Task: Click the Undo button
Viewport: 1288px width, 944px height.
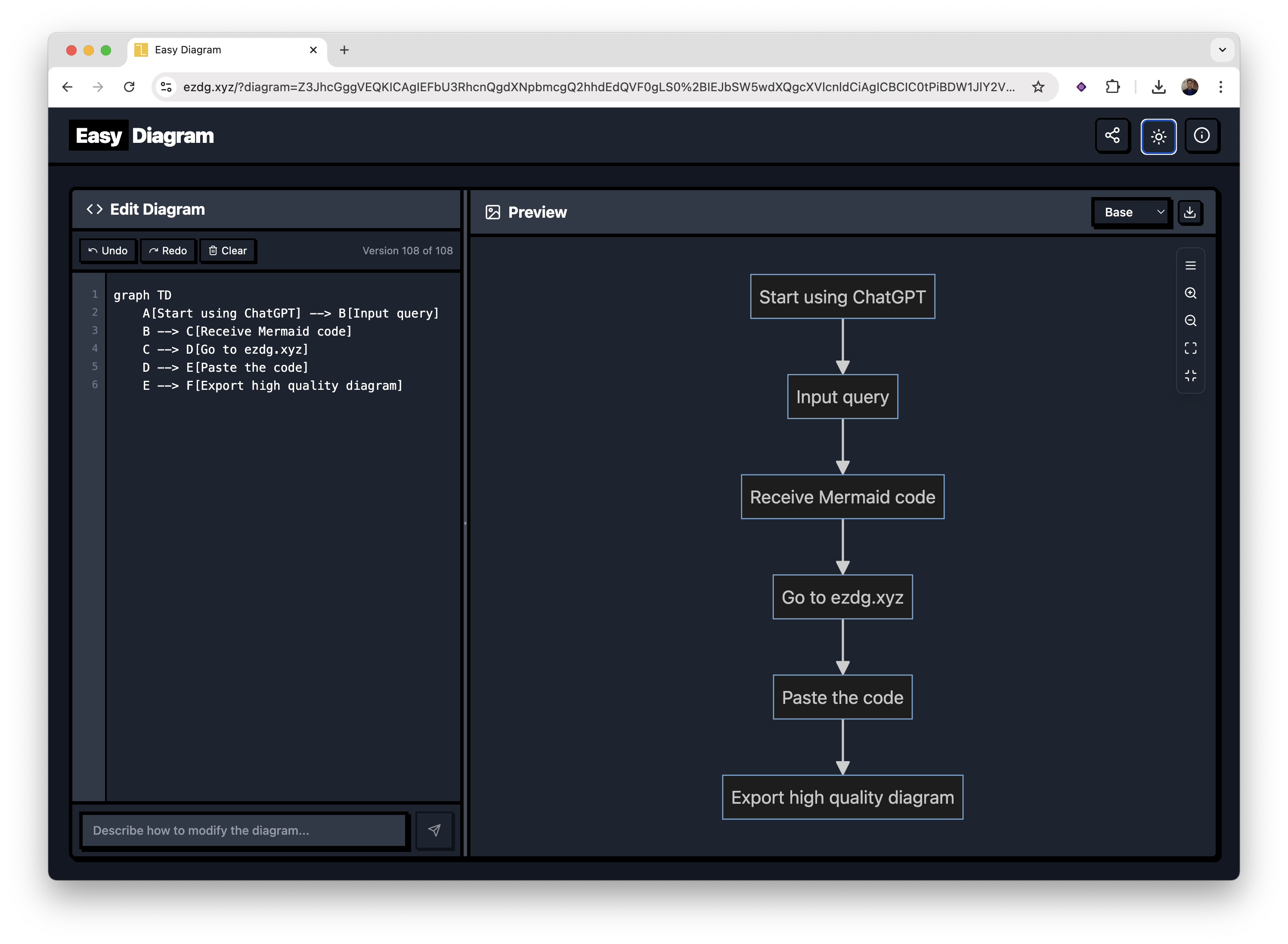Action: 108,250
